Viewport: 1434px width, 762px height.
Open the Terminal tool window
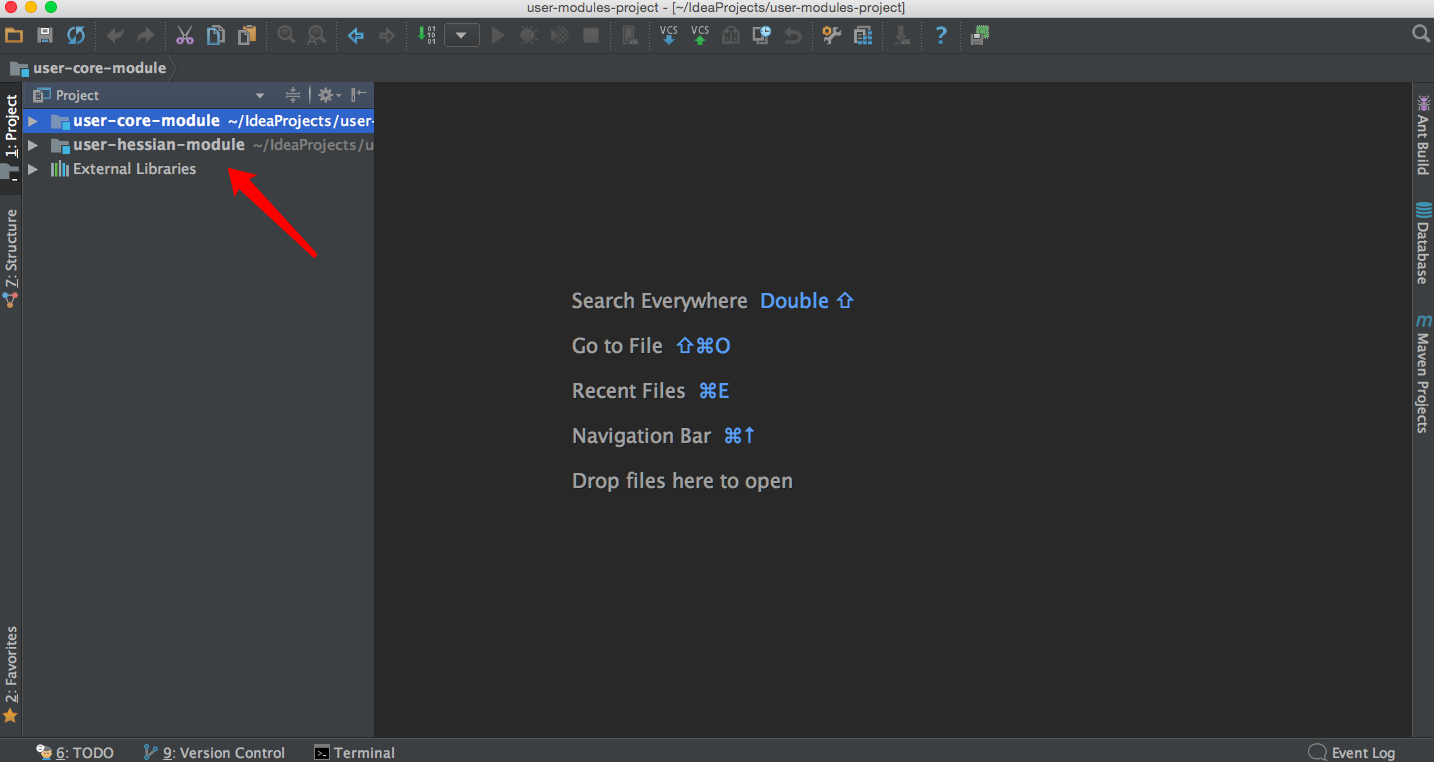click(x=354, y=751)
